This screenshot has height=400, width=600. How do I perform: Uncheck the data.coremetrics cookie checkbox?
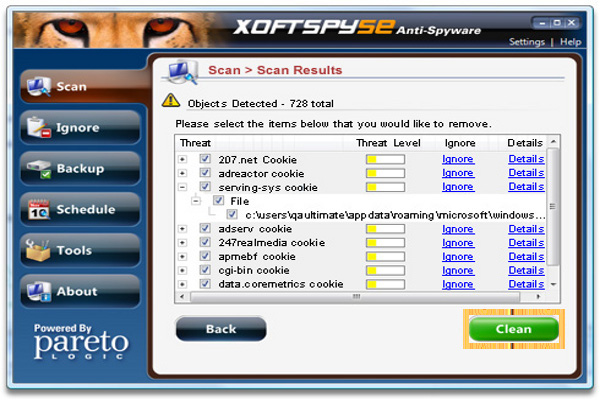[x=205, y=284]
